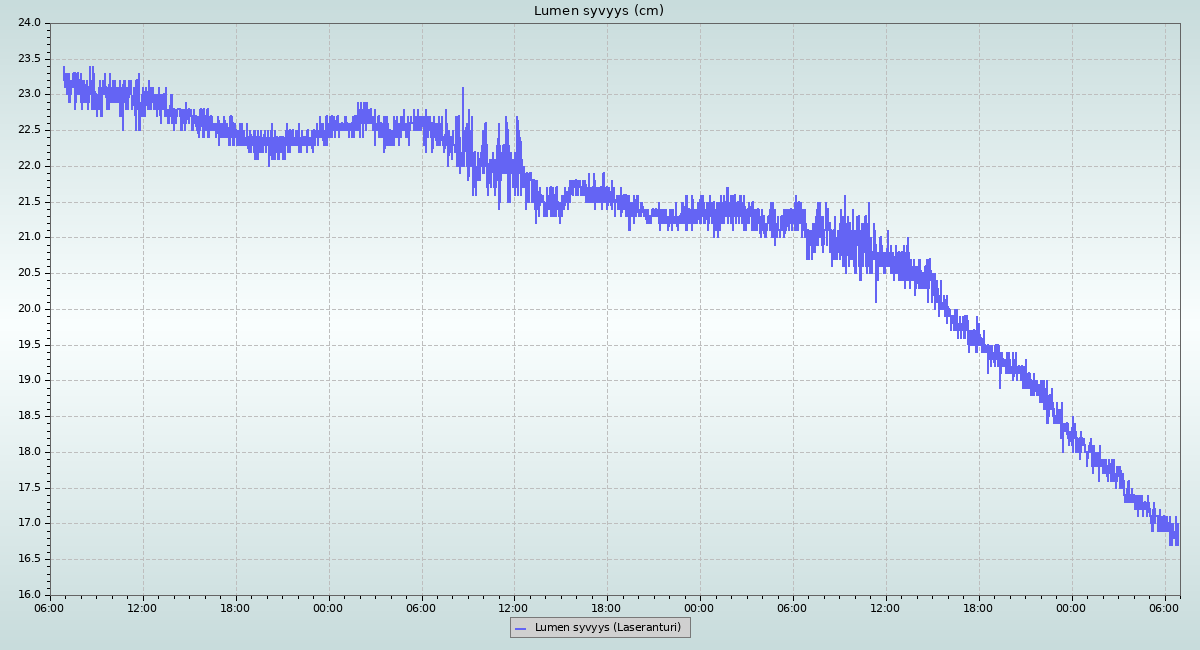
Task: Click the rightmost 06:00 x-axis label
Action: (x=1164, y=608)
